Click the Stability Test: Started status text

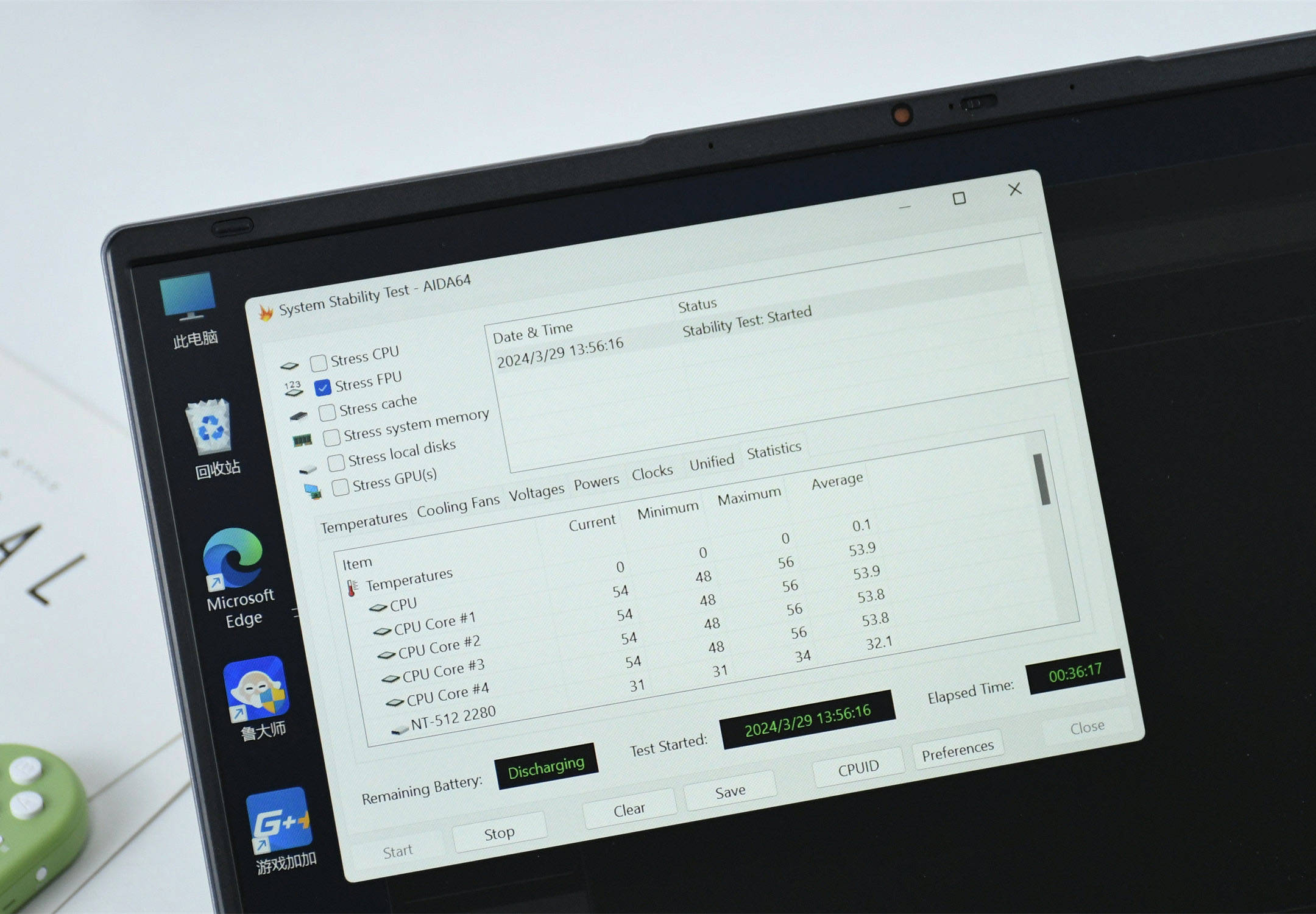pos(746,322)
